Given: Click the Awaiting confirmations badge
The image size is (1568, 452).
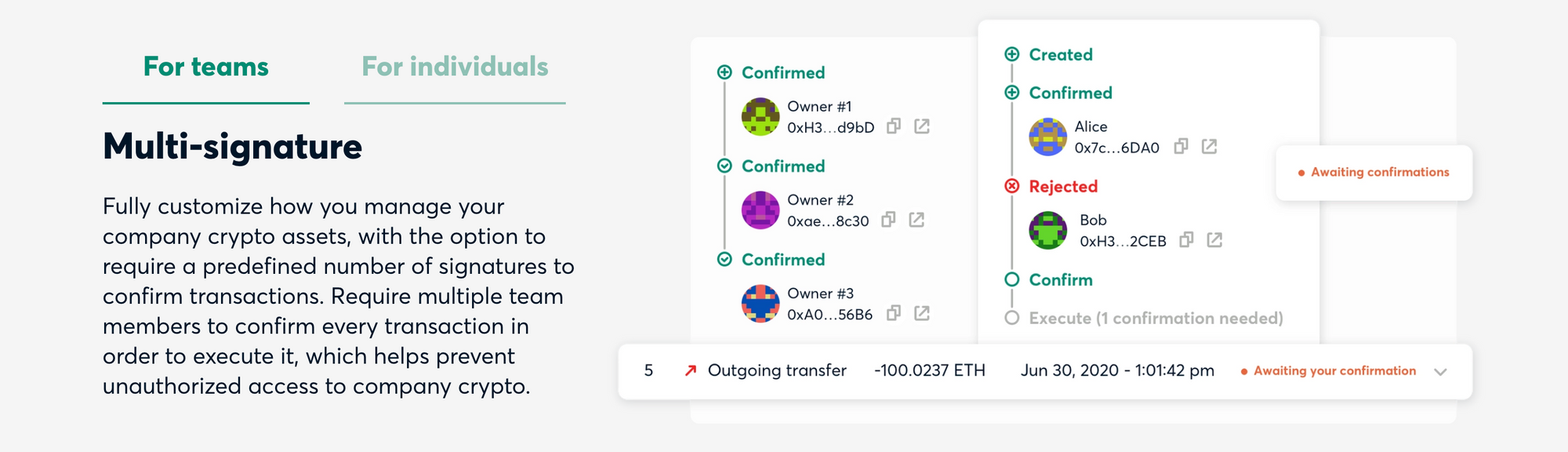Looking at the screenshot, I should pyautogui.click(x=1374, y=173).
